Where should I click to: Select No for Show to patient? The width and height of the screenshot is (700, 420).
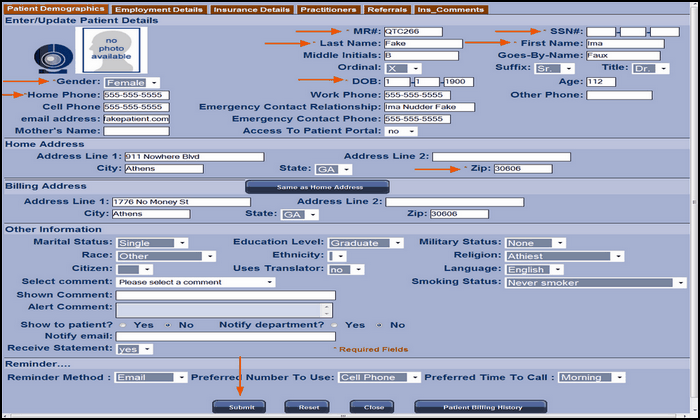[166, 325]
